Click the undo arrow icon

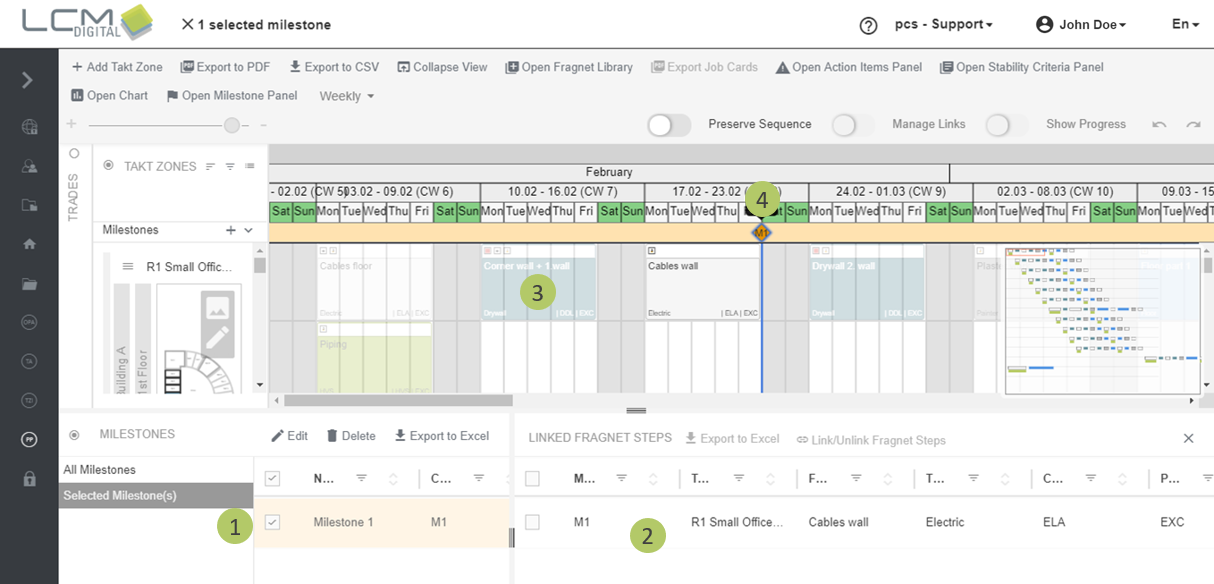coord(1159,125)
